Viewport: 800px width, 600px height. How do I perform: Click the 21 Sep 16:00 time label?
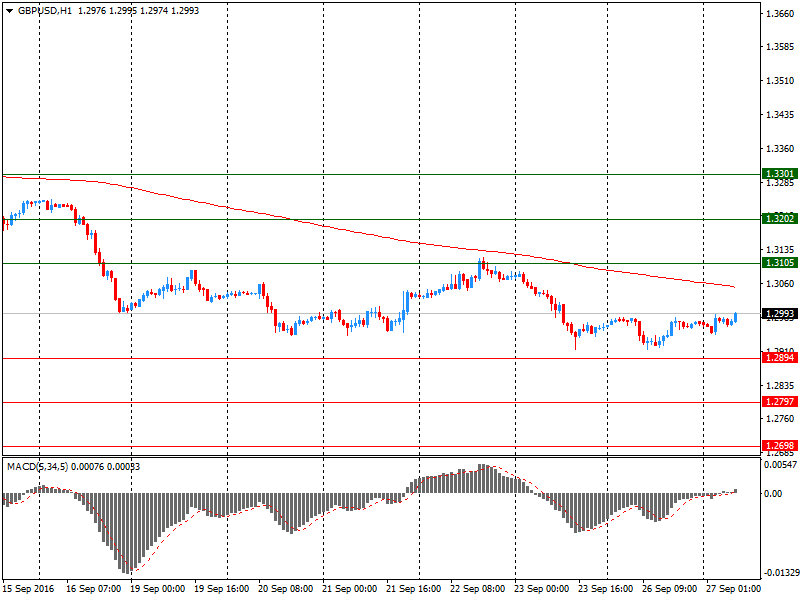[x=413, y=589]
